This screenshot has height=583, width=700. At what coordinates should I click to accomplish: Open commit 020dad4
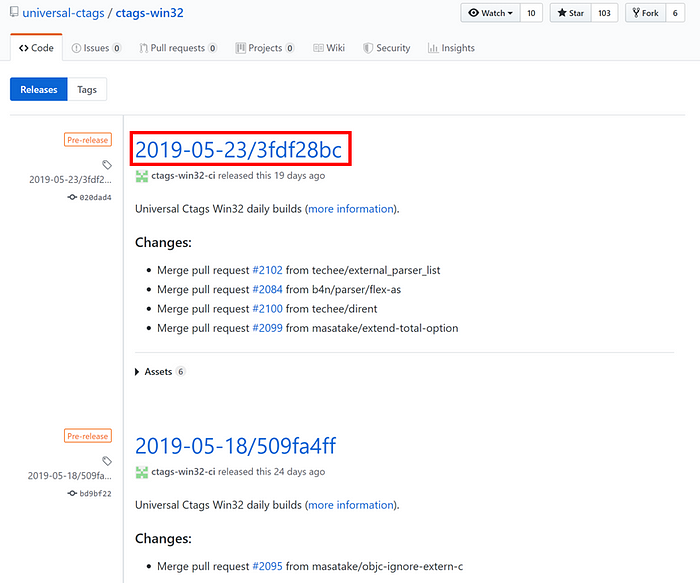coord(89,197)
